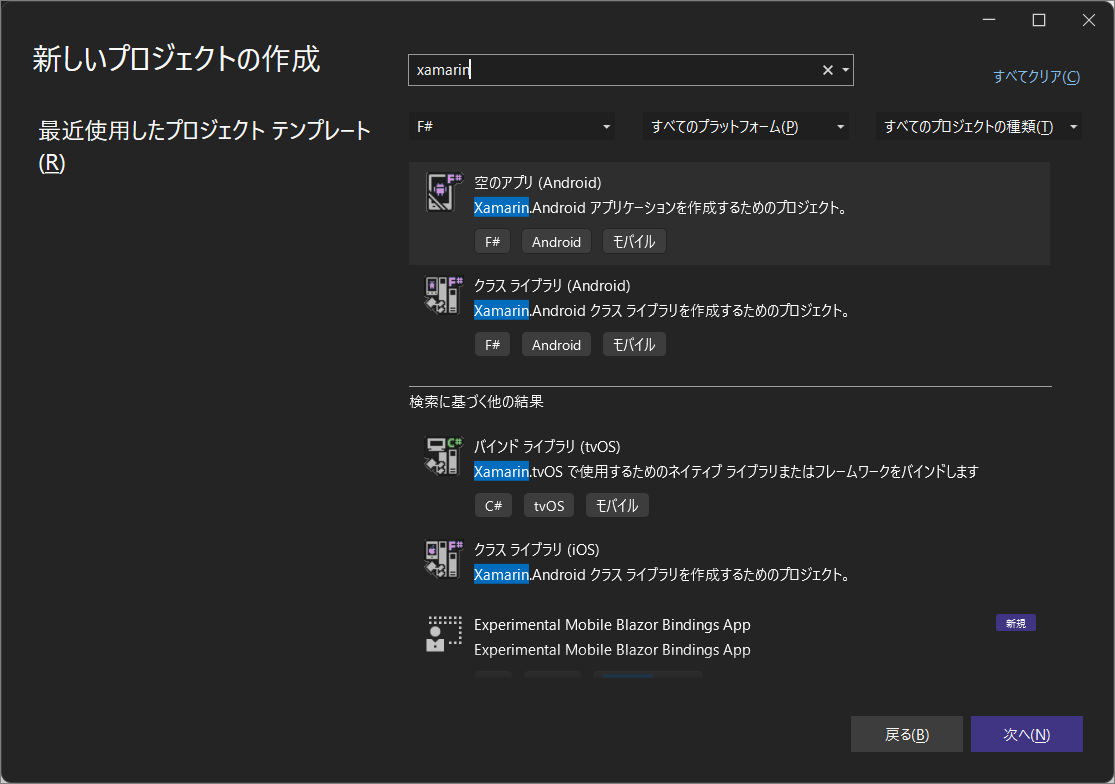Click the C# tag under バインド ライブラリ (tvOS)
The height and width of the screenshot is (784, 1115).
coord(494,505)
